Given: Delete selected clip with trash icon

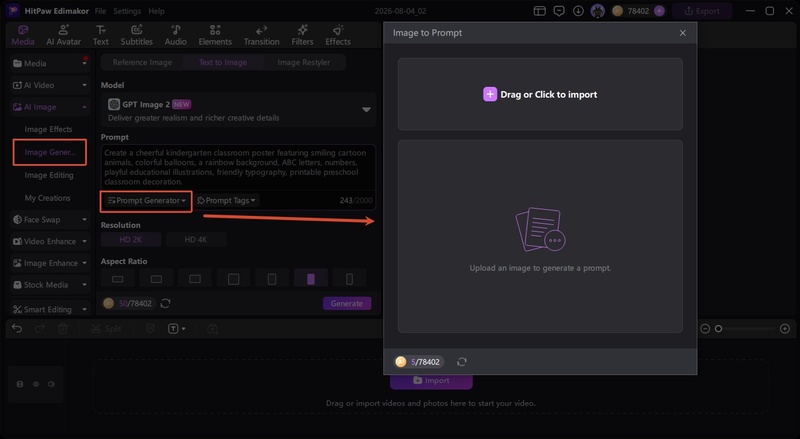Looking at the screenshot, I should pos(63,329).
